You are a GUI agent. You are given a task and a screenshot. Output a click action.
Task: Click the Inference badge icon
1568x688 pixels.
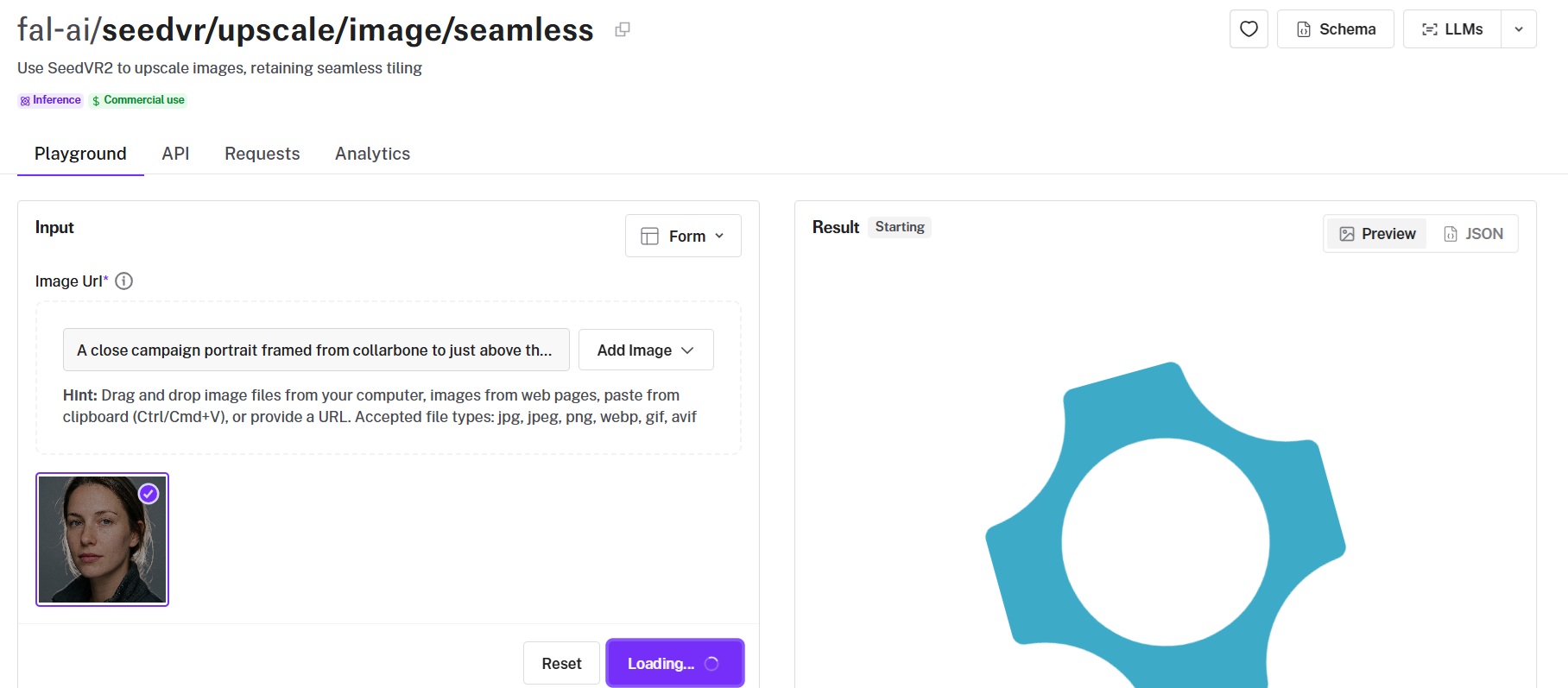(x=25, y=101)
